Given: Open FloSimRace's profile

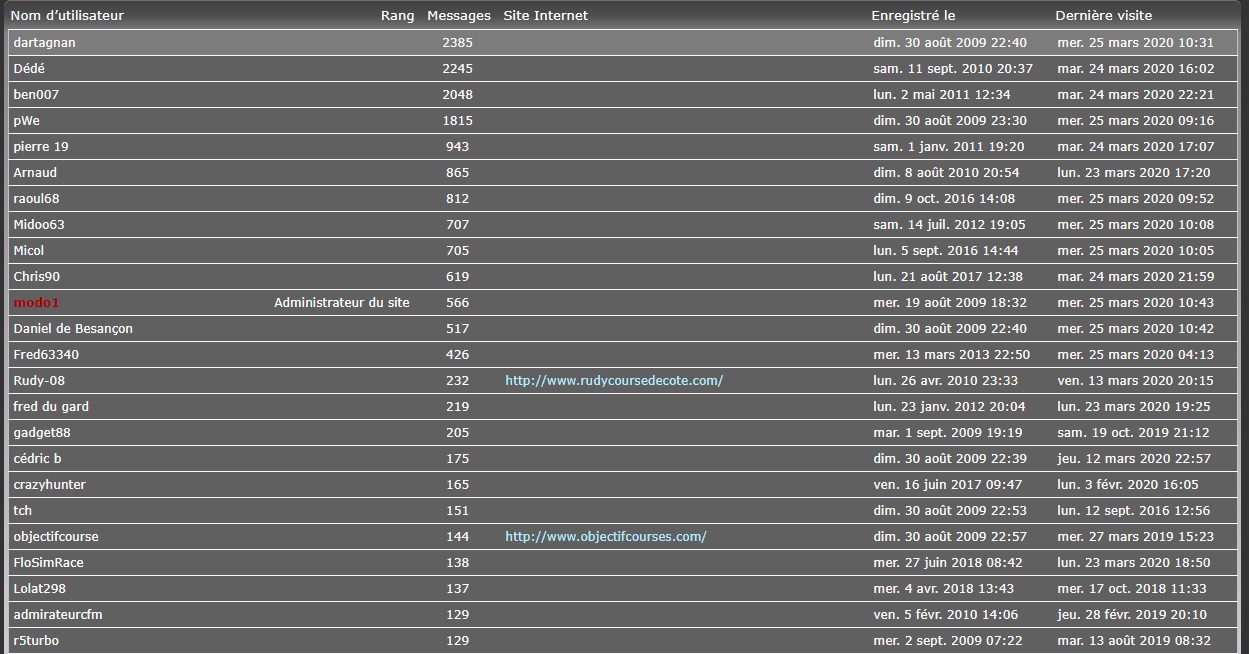Looking at the screenshot, I should point(48,563).
